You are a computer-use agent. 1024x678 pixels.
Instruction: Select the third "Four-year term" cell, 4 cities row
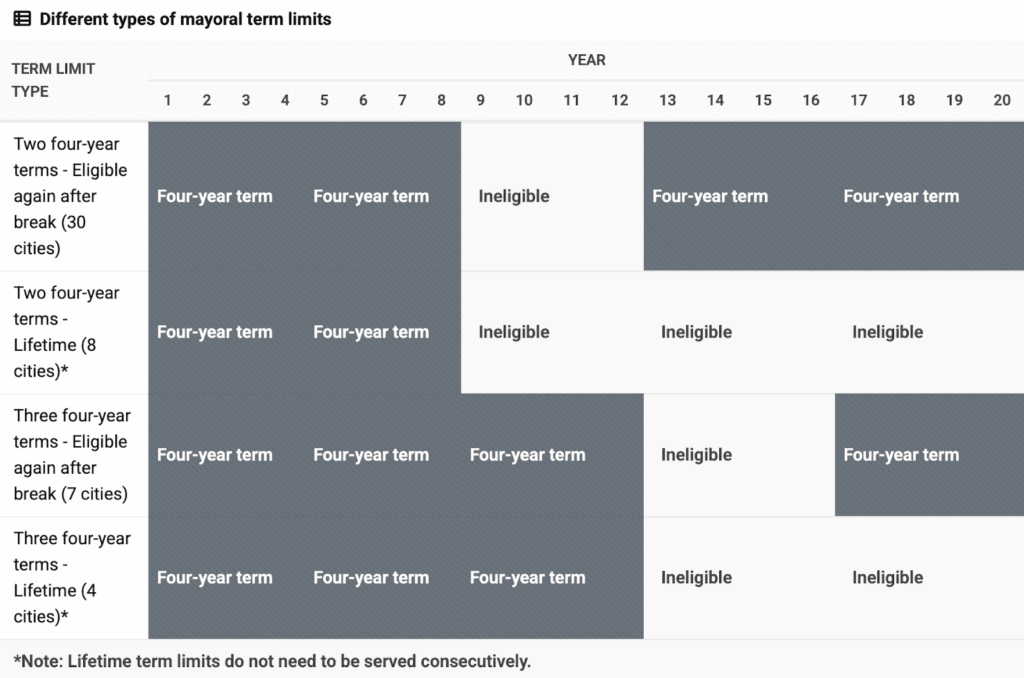click(527, 577)
